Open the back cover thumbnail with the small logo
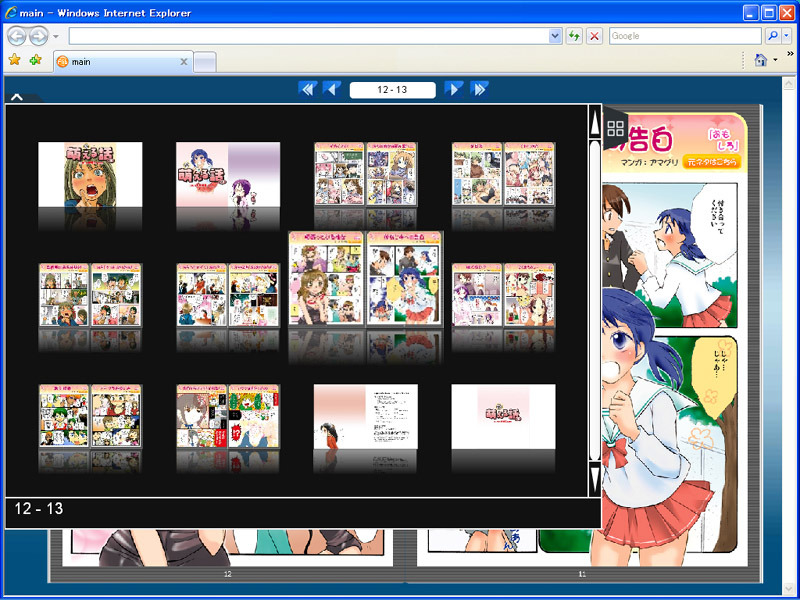The height and width of the screenshot is (600, 800). tap(504, 416)
